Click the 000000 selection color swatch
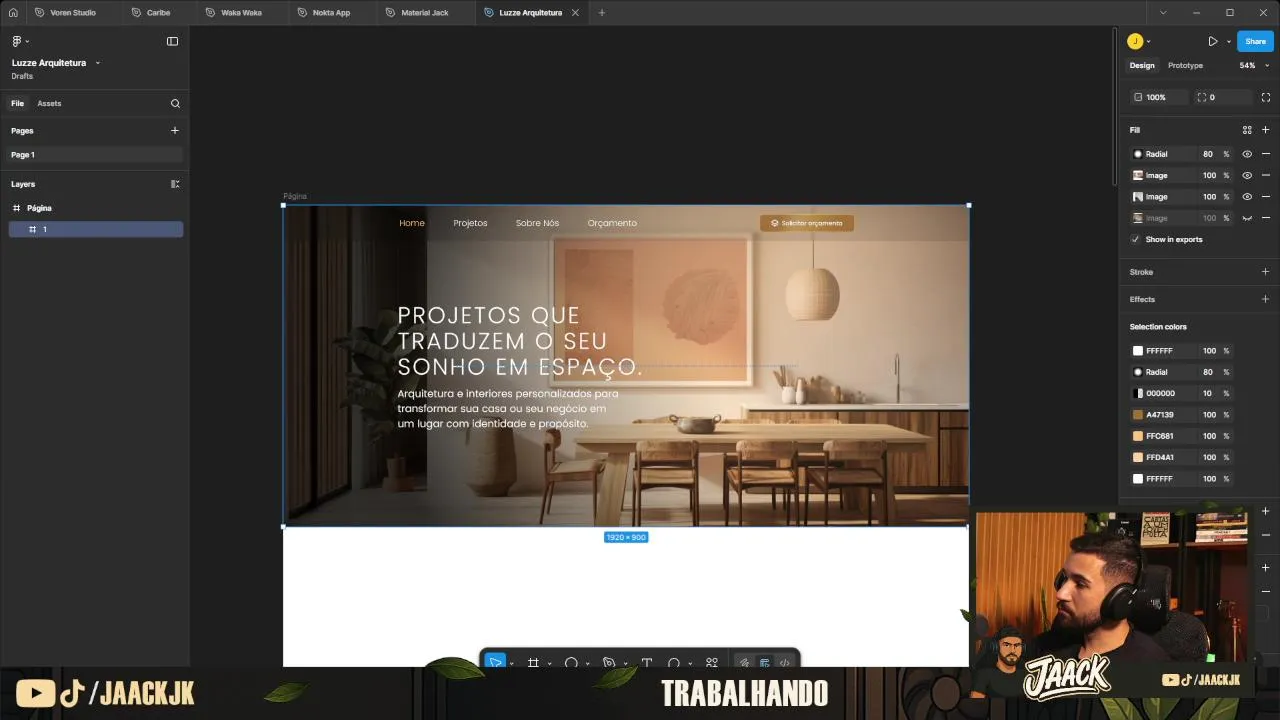The image size is (1280, 720). [1138, 393]
